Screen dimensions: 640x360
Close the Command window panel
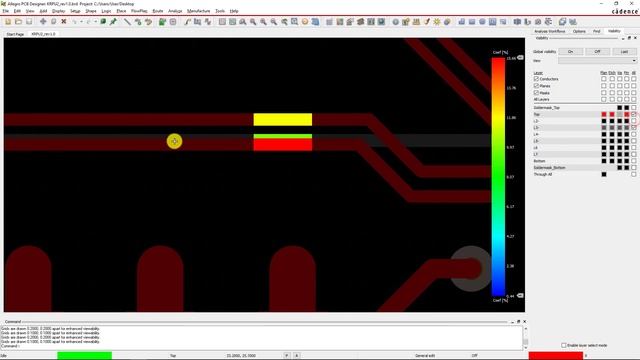click(x=524, y=322)
